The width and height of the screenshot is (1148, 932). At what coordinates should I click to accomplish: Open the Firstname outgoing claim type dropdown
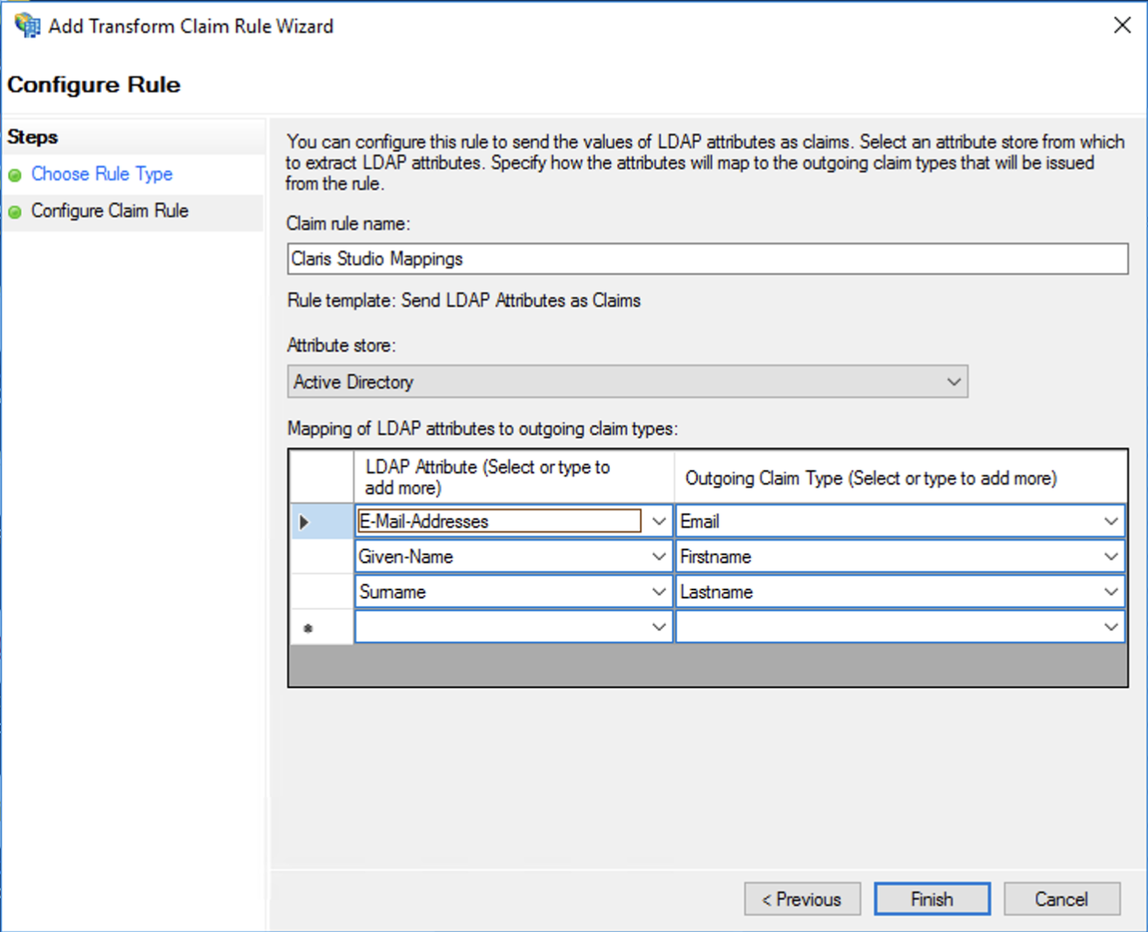(x=1113, y=556)
